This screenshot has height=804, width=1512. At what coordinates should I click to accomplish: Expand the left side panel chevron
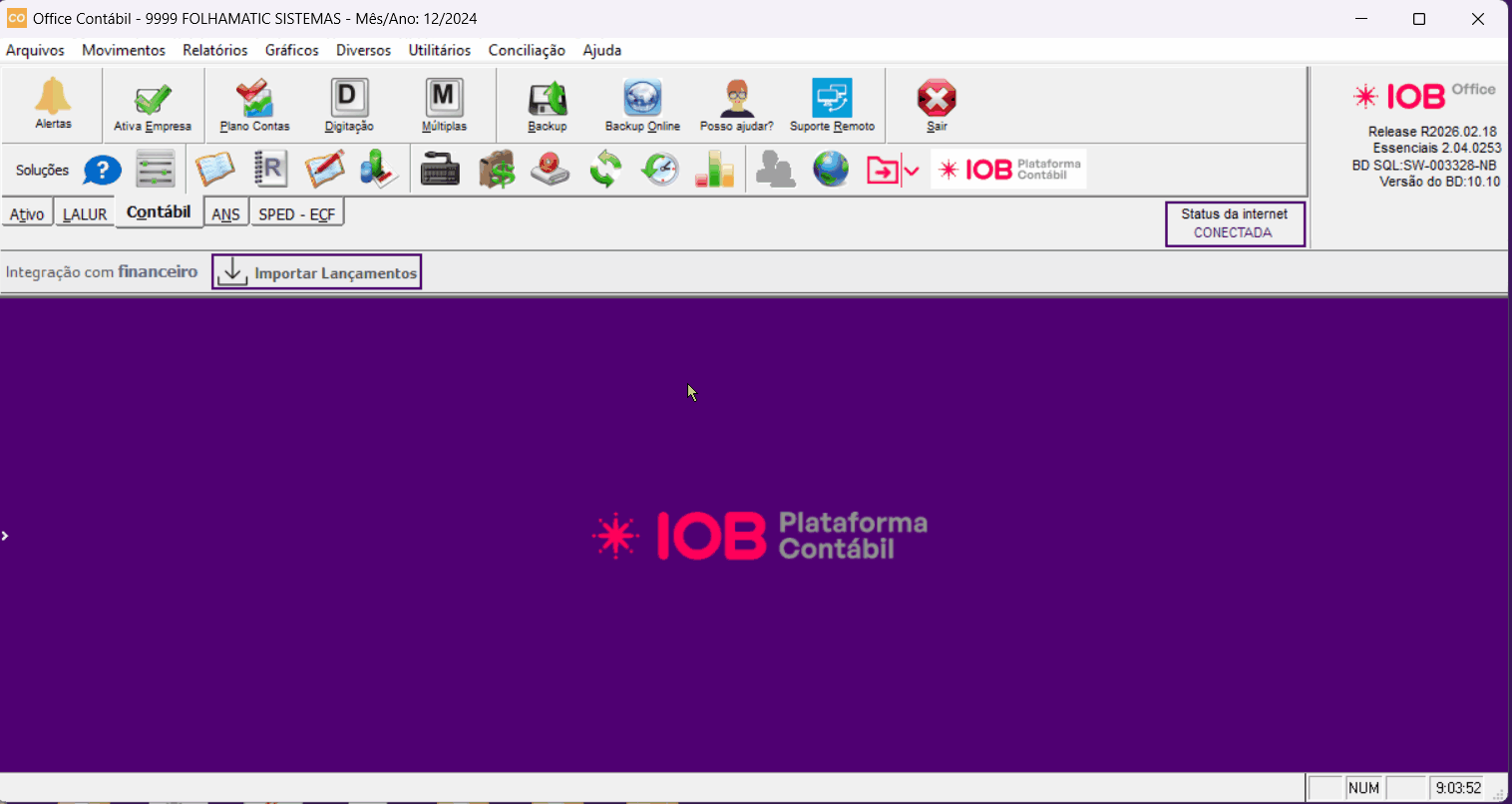click(x=5, y=536)
